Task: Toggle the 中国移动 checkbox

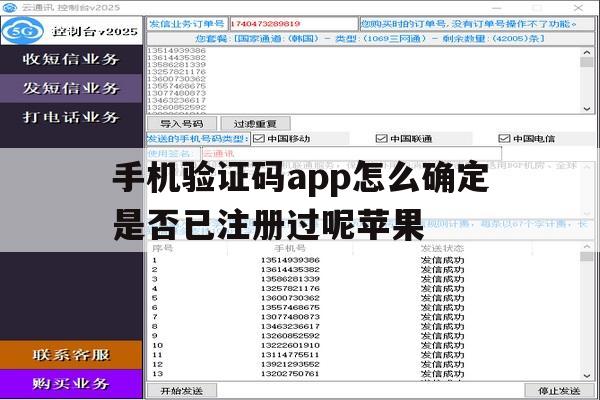Action: (259, 139)
